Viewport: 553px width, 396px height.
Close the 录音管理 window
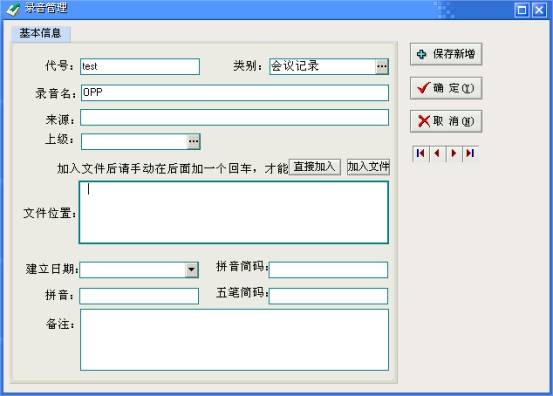click(539, 10)
